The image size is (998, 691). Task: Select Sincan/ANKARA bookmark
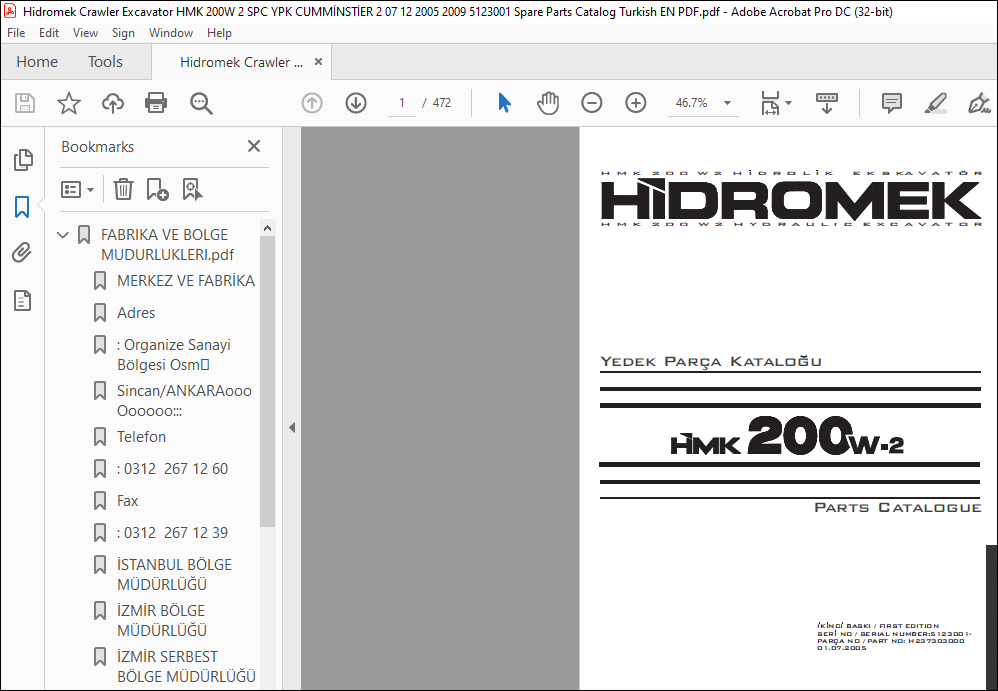click(184, 401)
